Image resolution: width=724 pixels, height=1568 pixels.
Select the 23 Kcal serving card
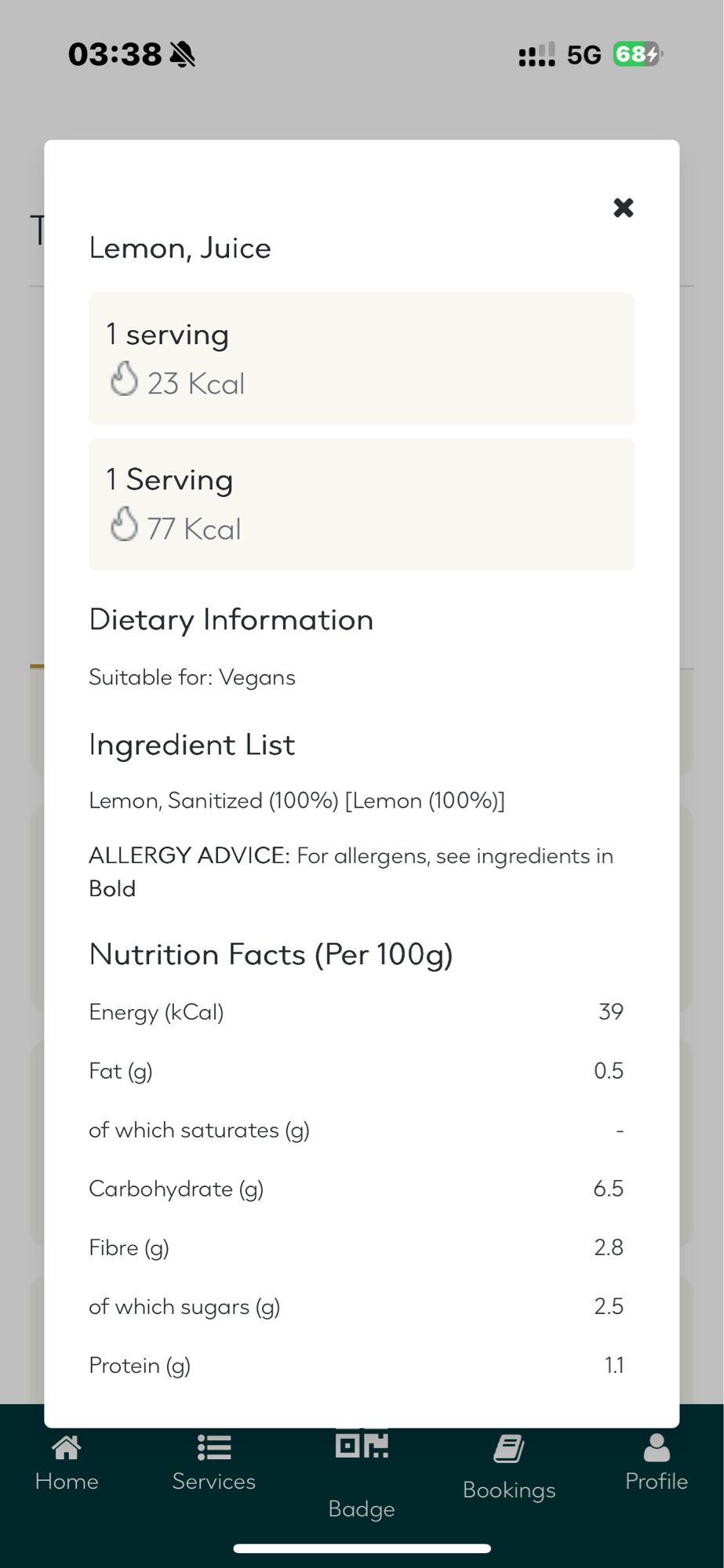coord(362,359)
